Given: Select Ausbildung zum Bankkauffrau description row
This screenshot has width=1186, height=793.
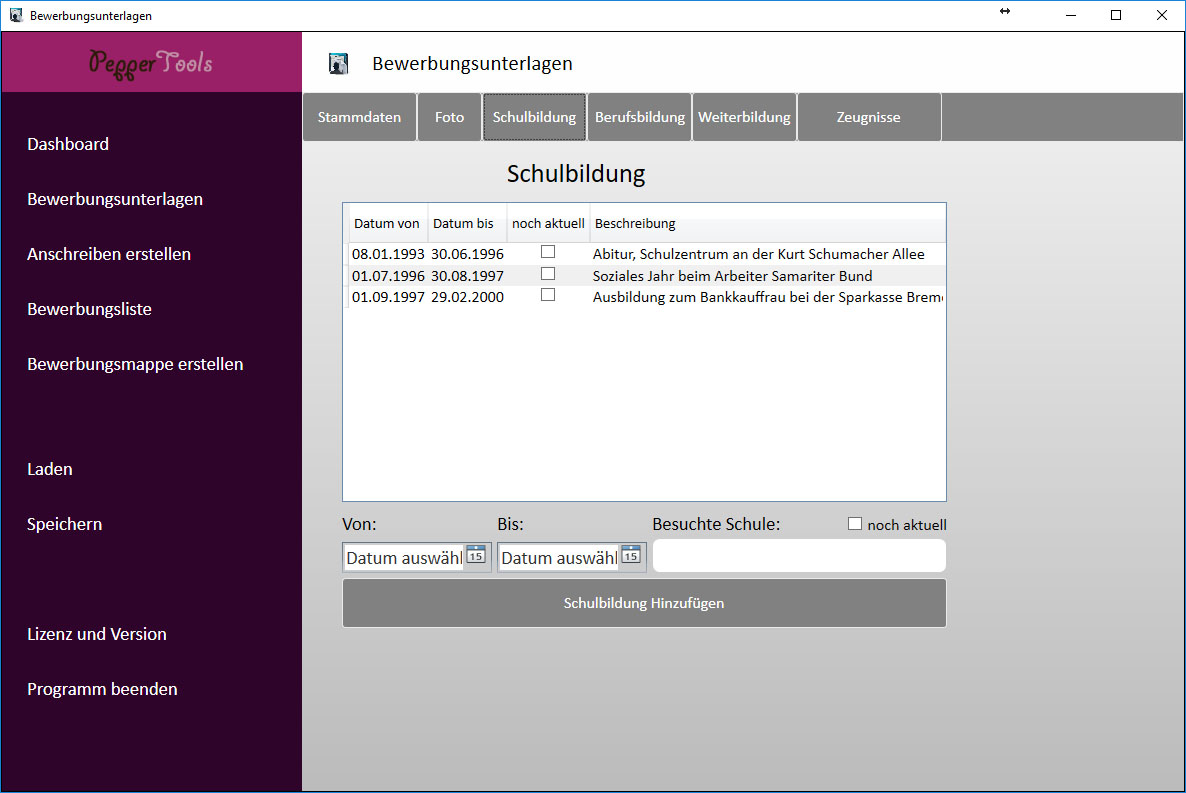Looking at the screenshot, I should click(768, 297).
